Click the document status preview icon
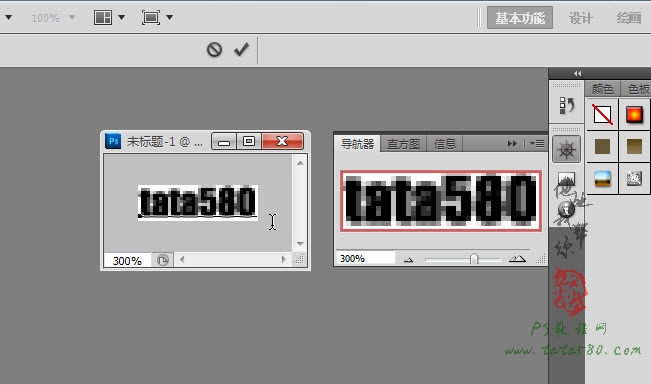651x384 pixels. 162,260
